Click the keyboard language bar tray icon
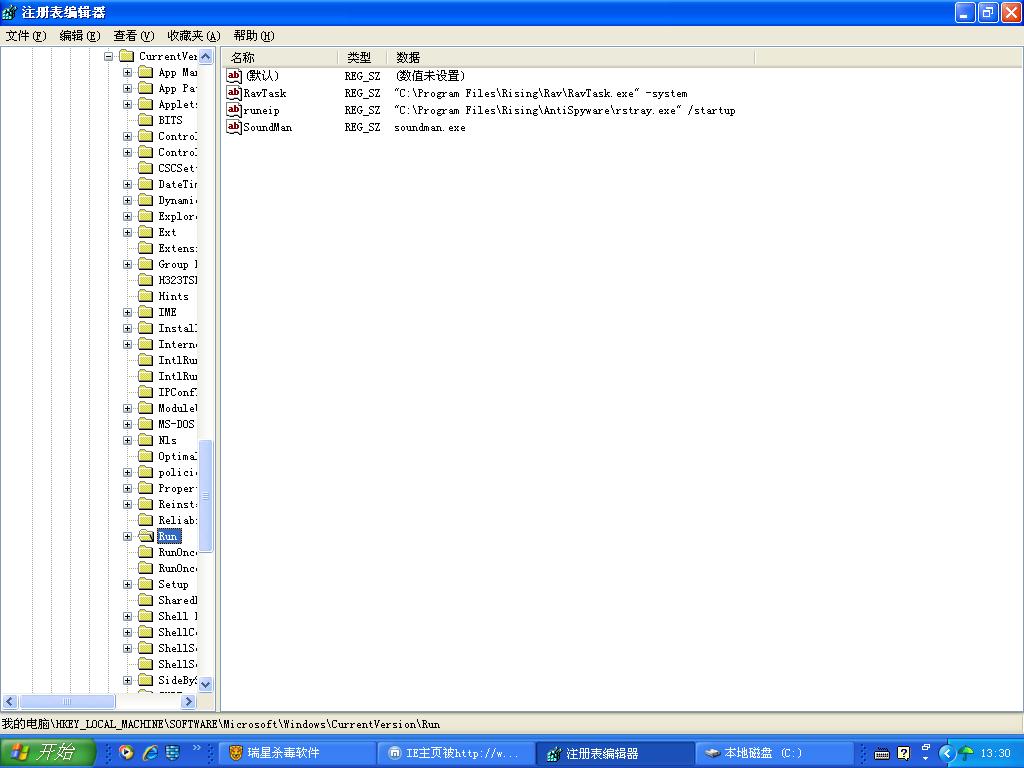1024x768 pixels. click(x=882, y=754)
